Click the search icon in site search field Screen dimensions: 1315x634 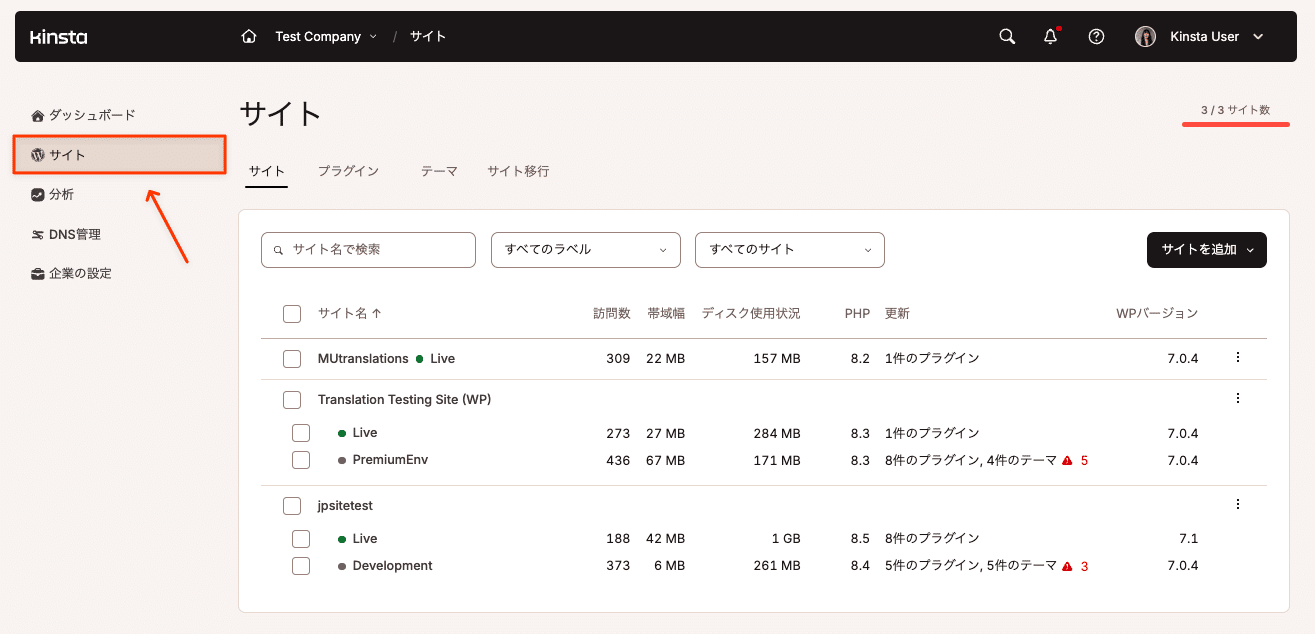[279, 250]
